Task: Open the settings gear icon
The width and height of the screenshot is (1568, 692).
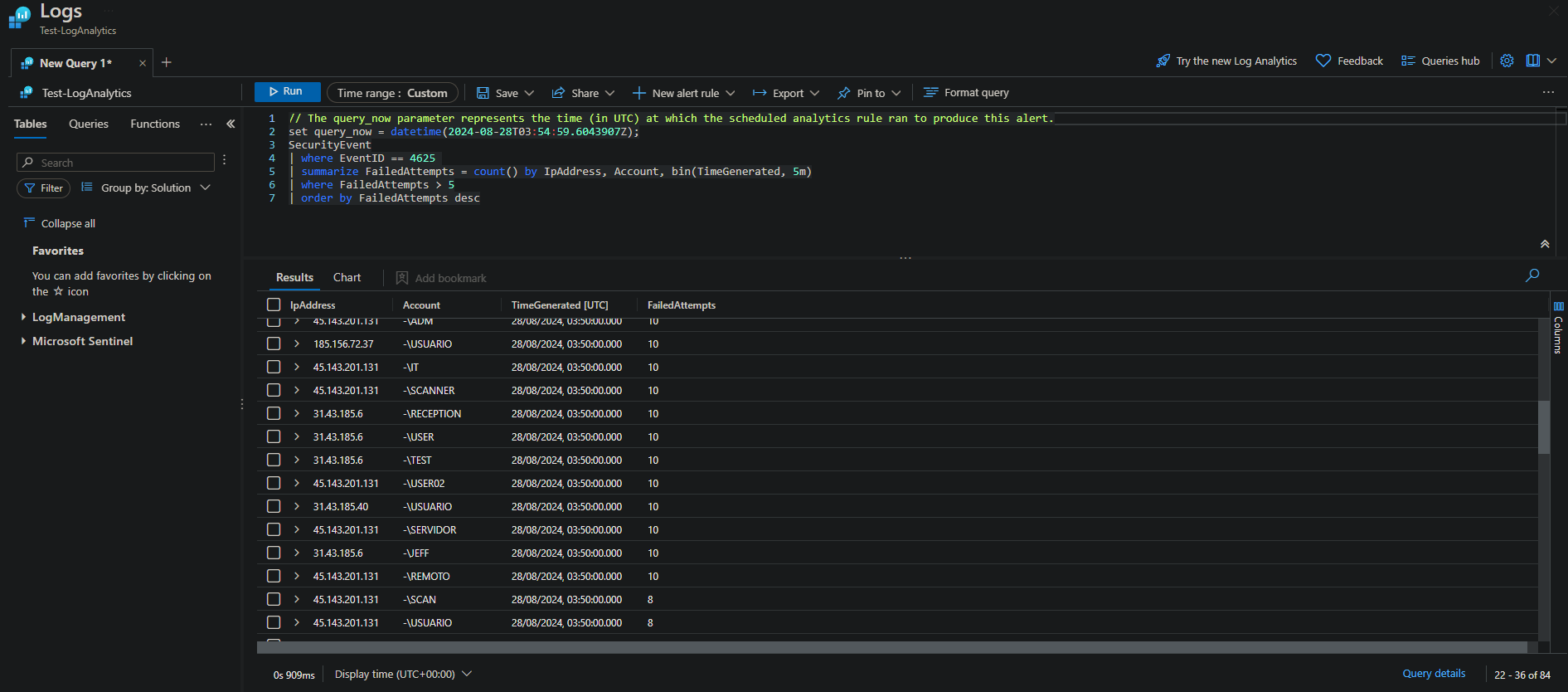Action: (1507, 61)
